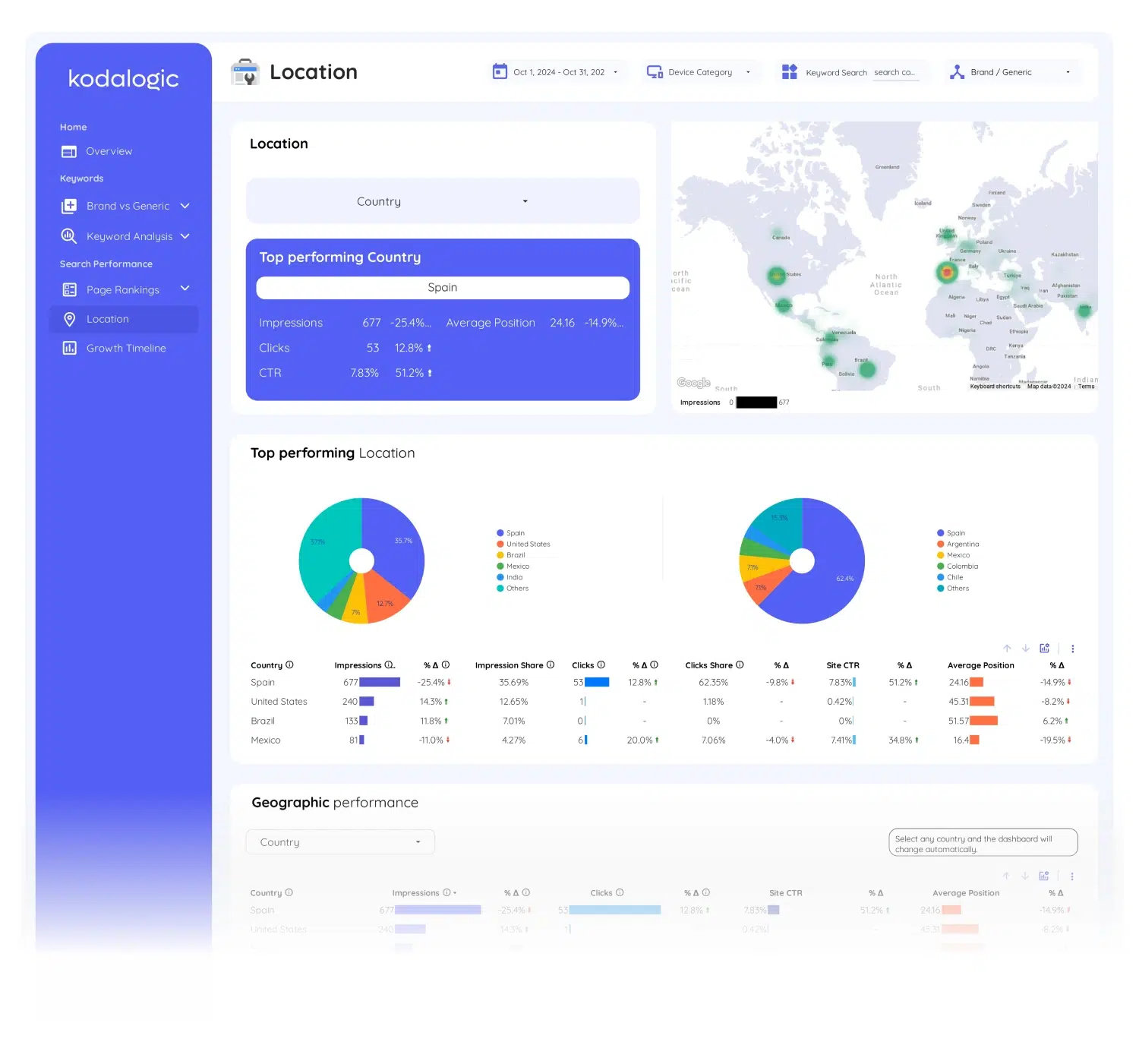
Task: Click export icon in Geographic performance
Action: 1044,876
